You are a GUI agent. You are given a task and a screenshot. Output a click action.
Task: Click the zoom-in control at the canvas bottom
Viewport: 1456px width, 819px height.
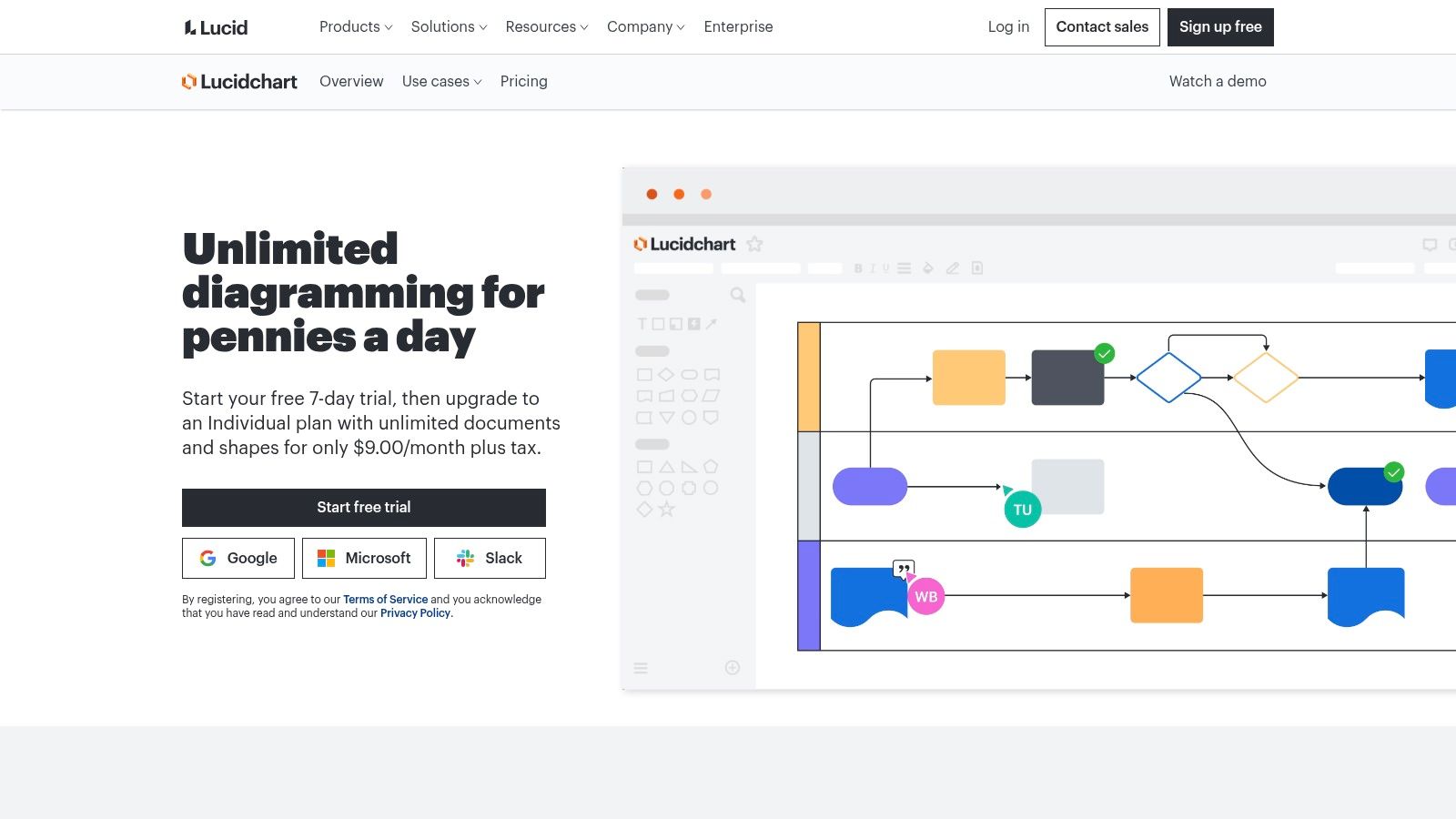coord(733,668)
